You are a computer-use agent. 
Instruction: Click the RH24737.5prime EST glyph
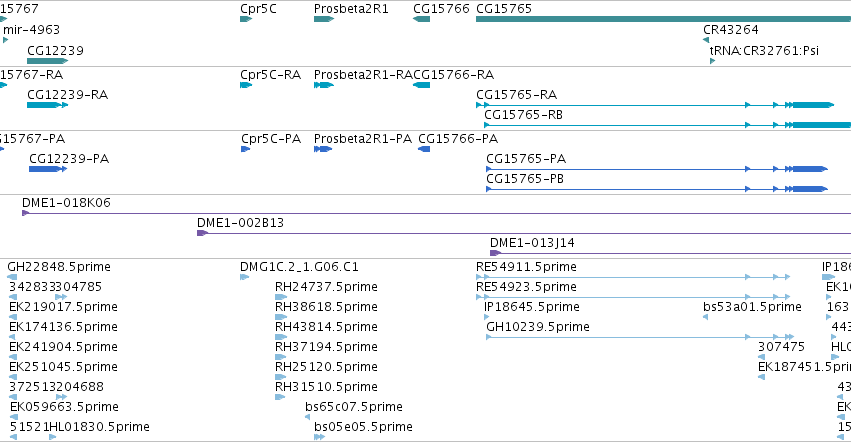pyautogui.click(x=281, y=297)
